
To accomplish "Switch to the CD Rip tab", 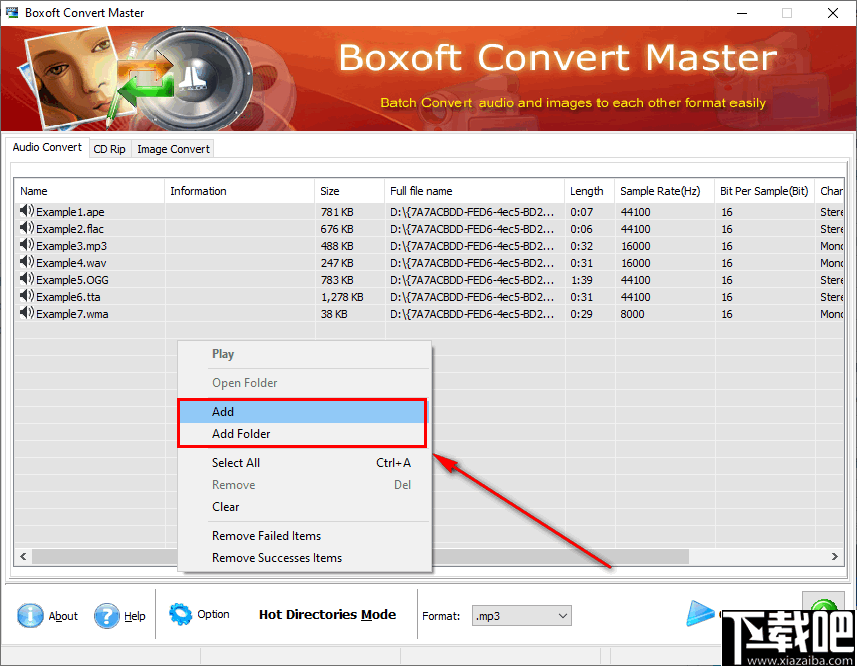I will [x=109, y=148].
